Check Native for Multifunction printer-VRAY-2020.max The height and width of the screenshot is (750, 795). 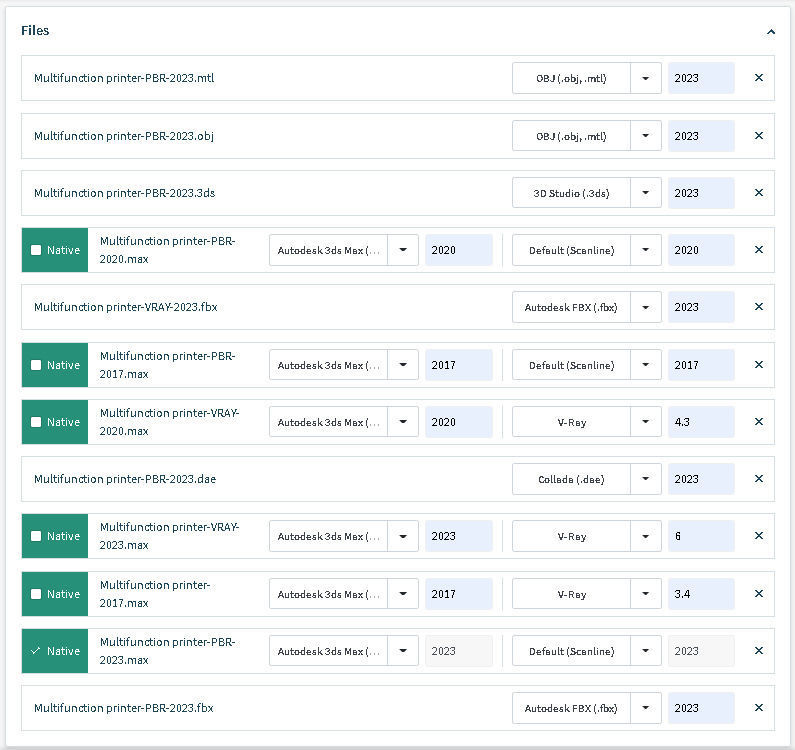coord(37,422)
